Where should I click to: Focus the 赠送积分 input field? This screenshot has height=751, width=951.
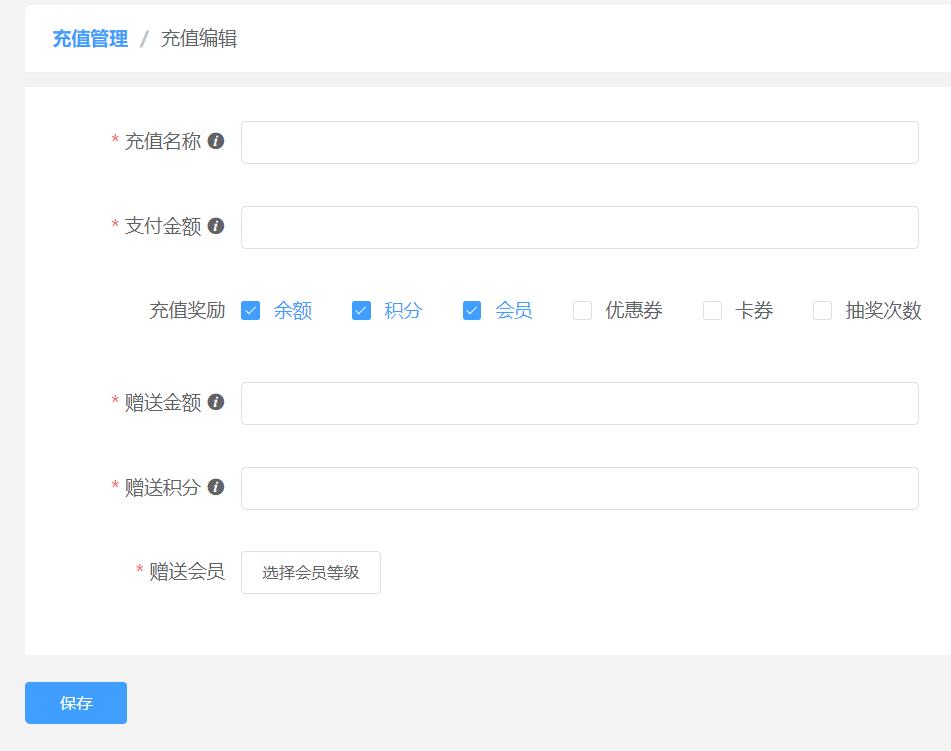580,488
